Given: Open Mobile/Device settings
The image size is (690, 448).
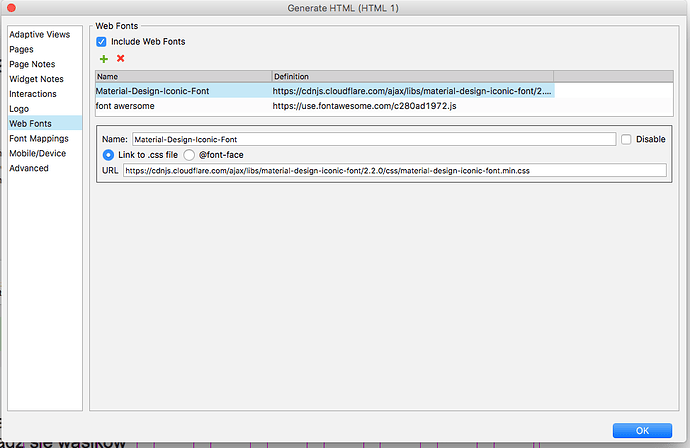Looking at the screenshot, I should tap(39, 153).
